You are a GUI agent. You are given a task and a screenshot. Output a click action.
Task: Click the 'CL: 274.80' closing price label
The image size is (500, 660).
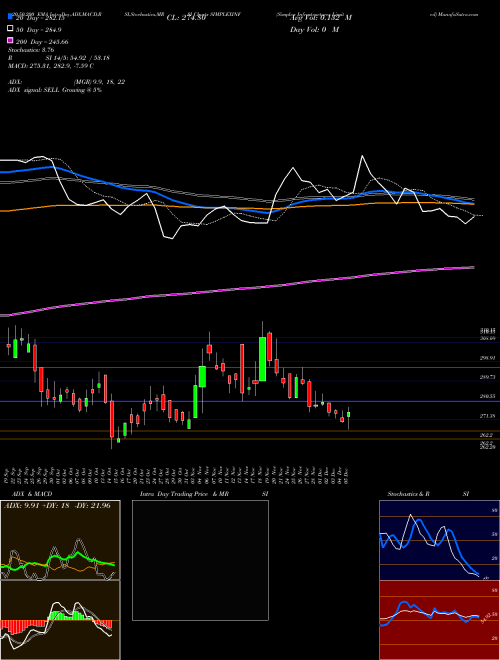click(x=186, y=18)
